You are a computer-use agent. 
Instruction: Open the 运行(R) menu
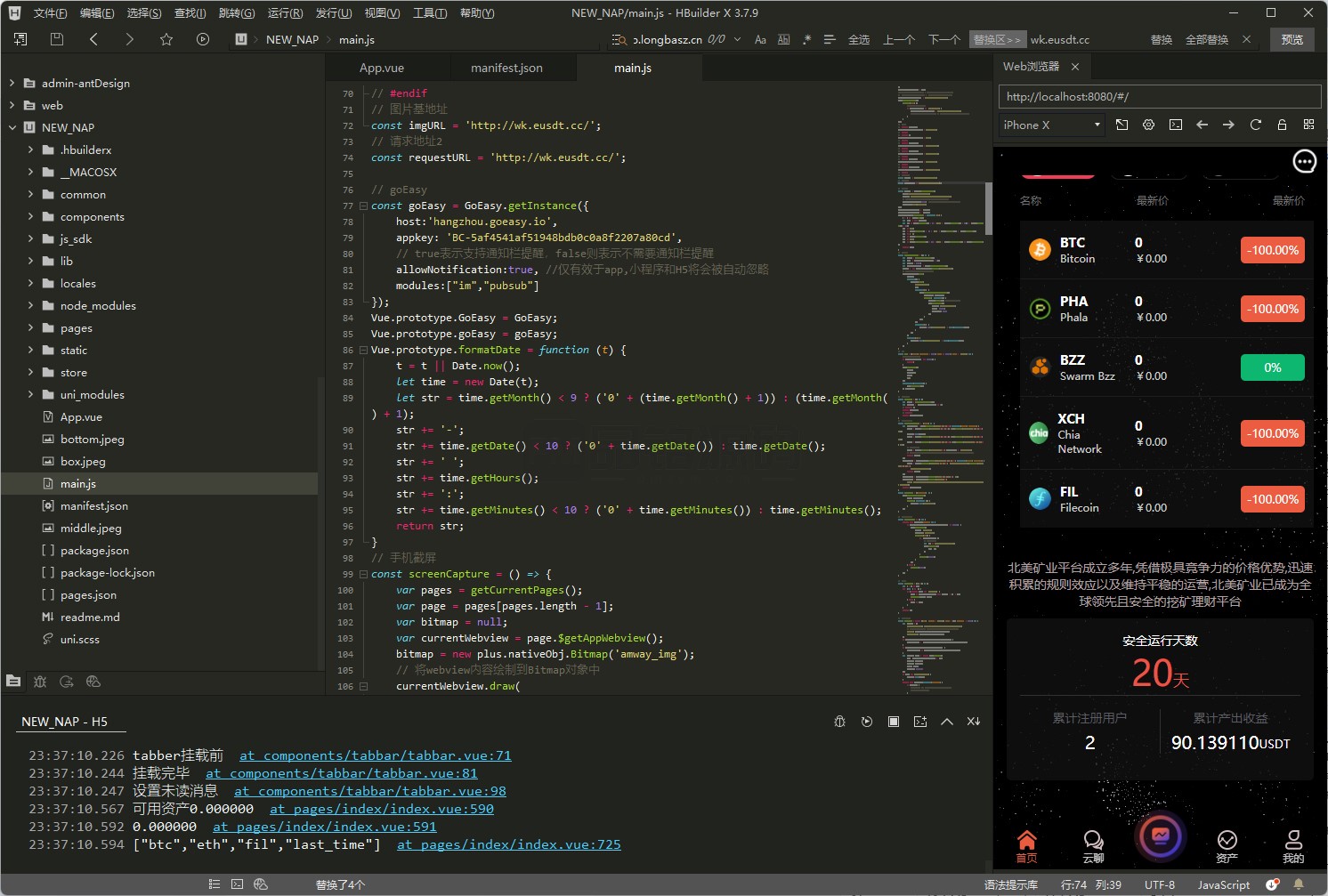pos(285,12)
